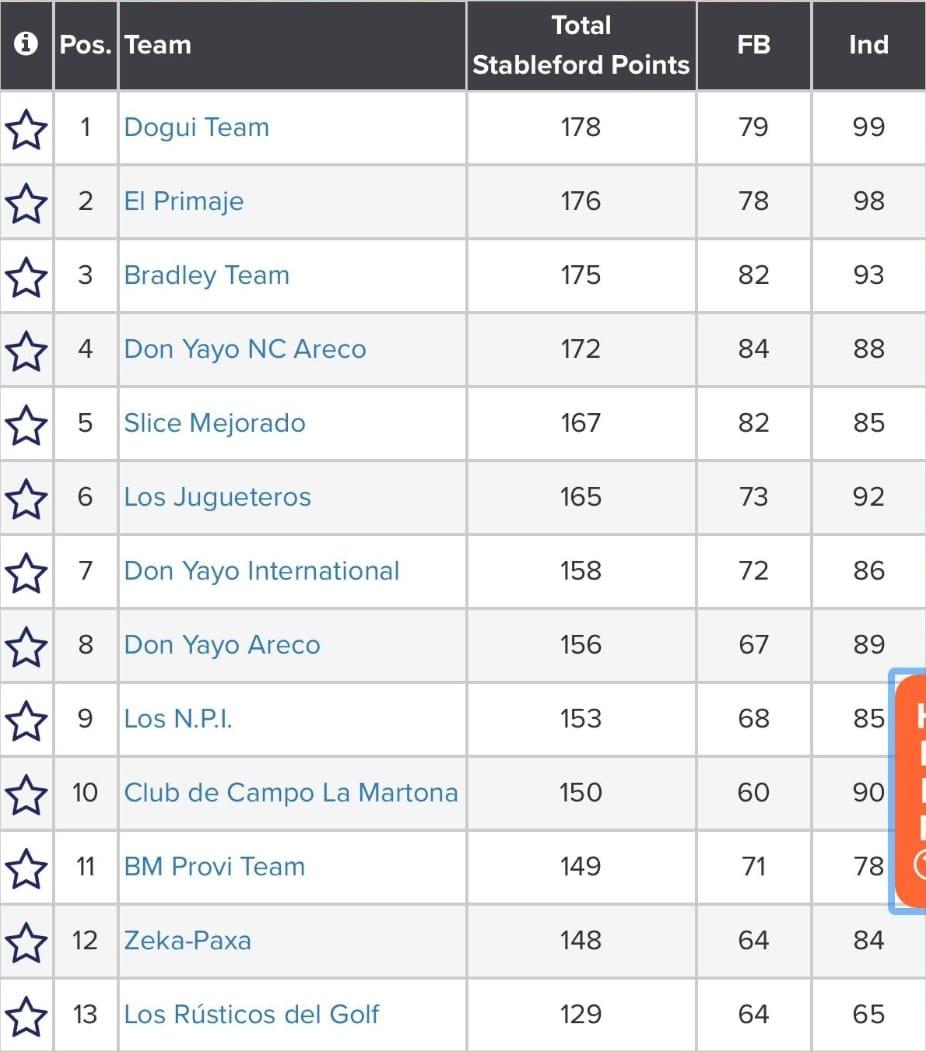
Task: Click the info icon in table header
Action: click(x=26, y=45)
